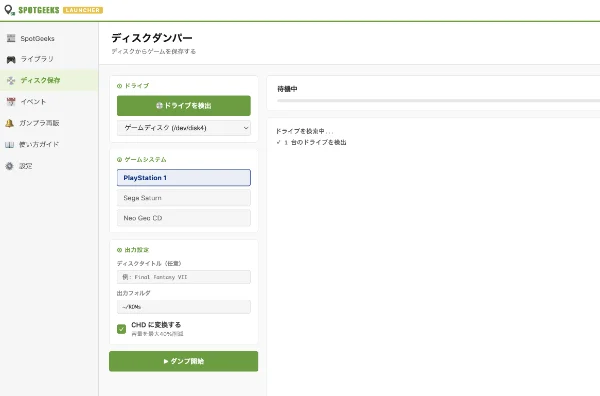Open the 設定 sidebar page
Viewport: 600px width, 396px height.
pyautogui.click(x=49, y=166)
